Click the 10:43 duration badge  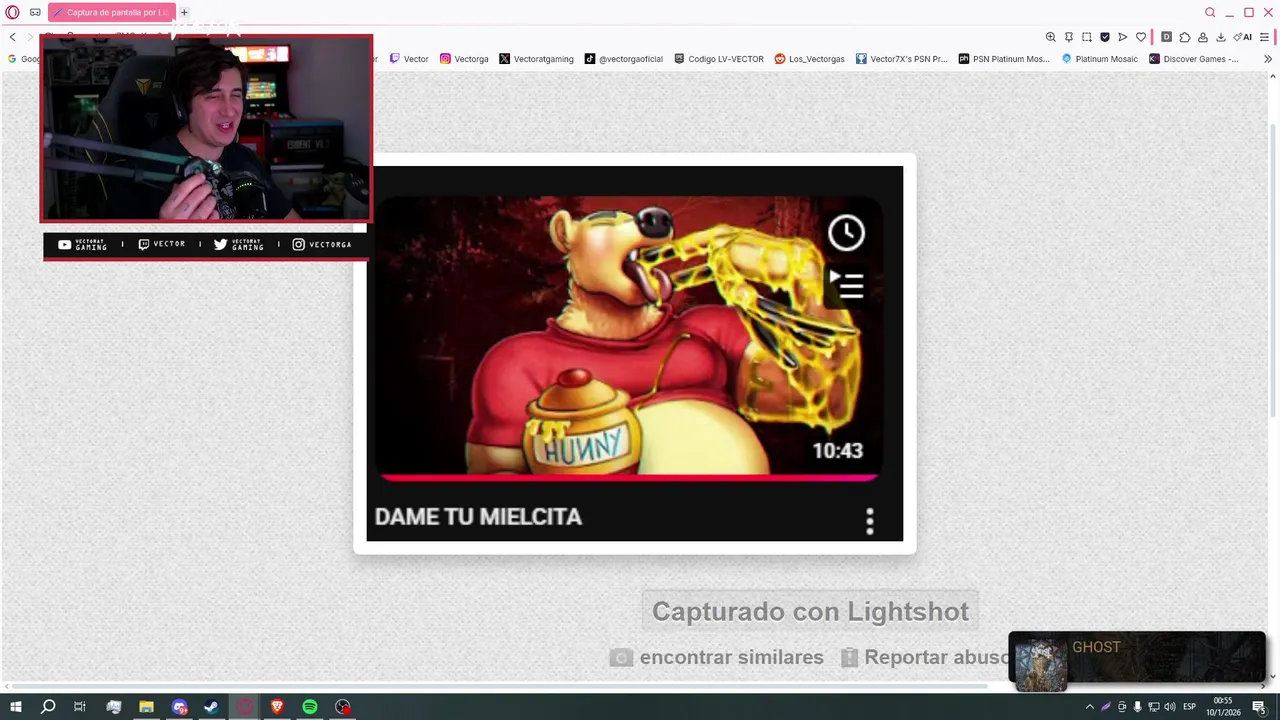837,451
